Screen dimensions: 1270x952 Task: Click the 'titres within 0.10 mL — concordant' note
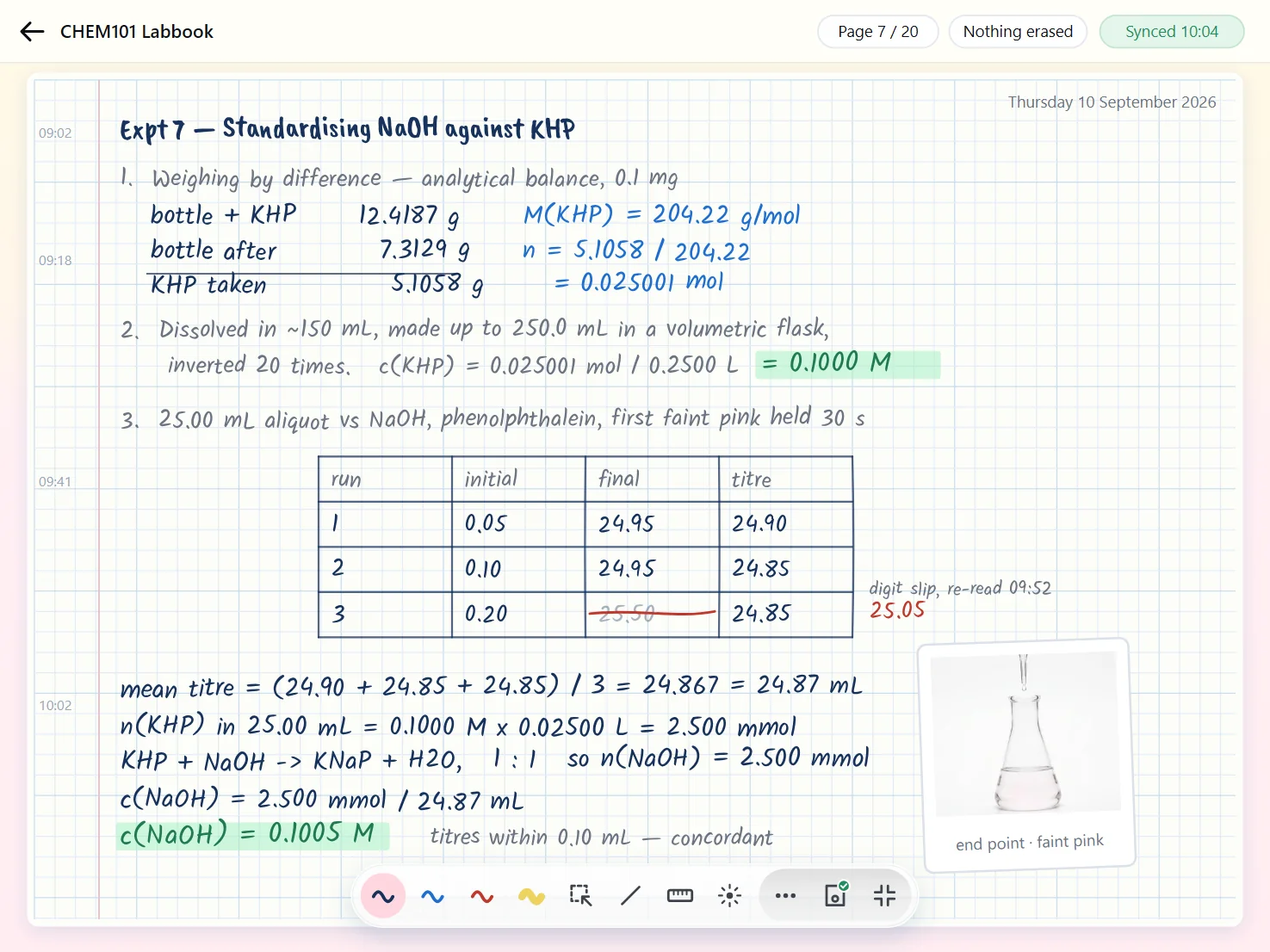(601, 838)
